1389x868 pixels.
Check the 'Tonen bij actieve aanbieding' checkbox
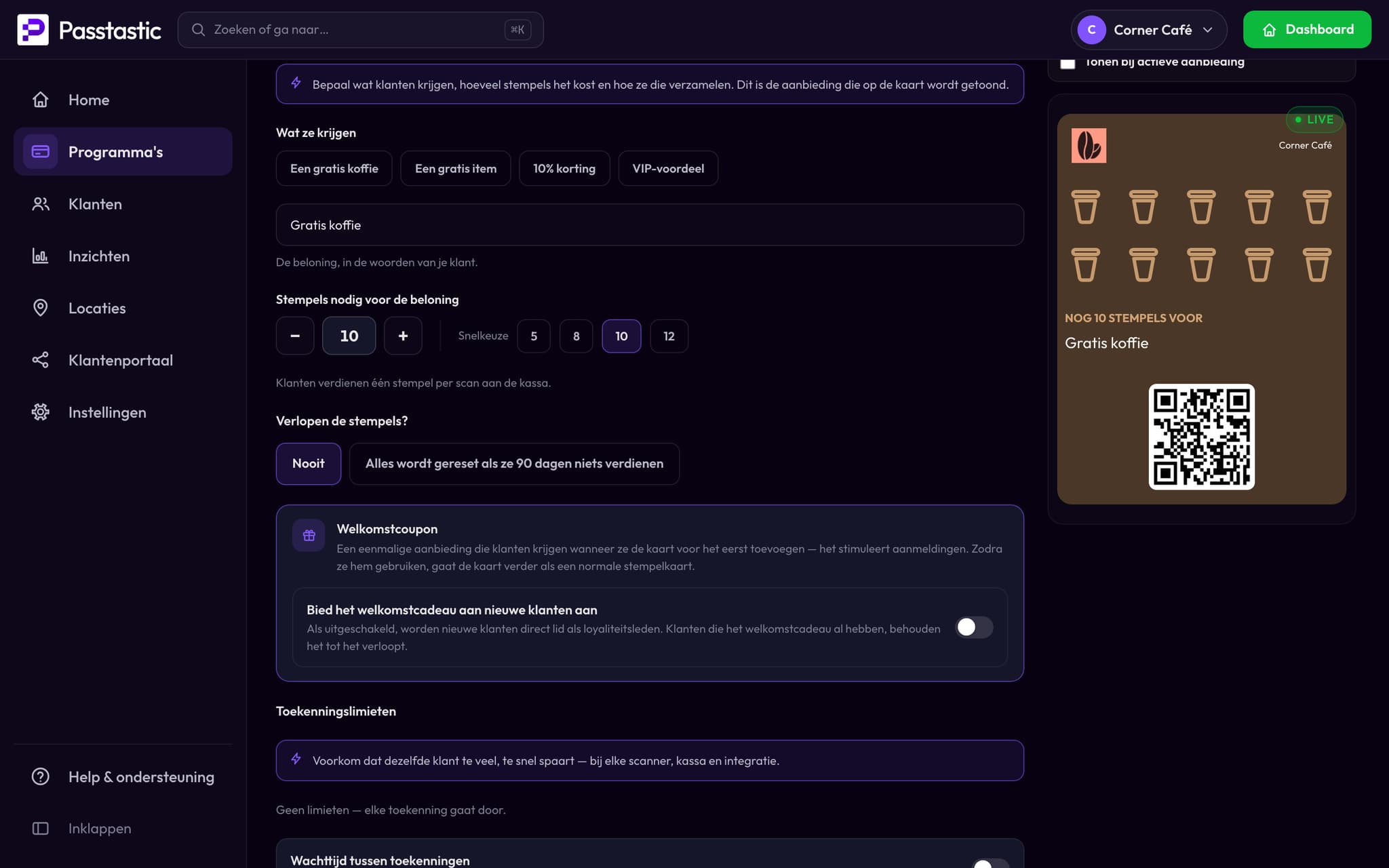[1068, 62]
